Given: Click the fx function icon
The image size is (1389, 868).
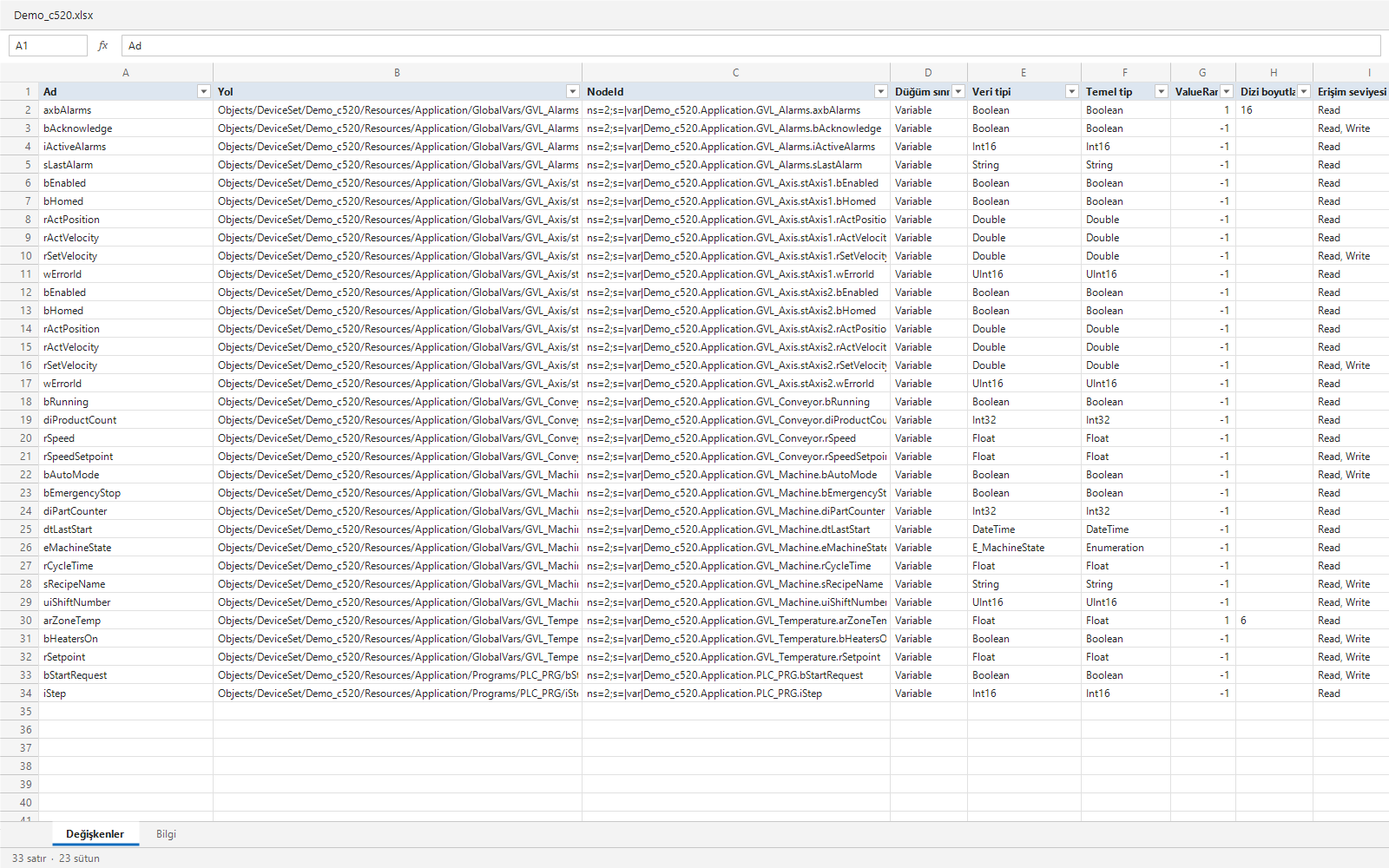Looking at the screenshot, I should tap(103, 46).
